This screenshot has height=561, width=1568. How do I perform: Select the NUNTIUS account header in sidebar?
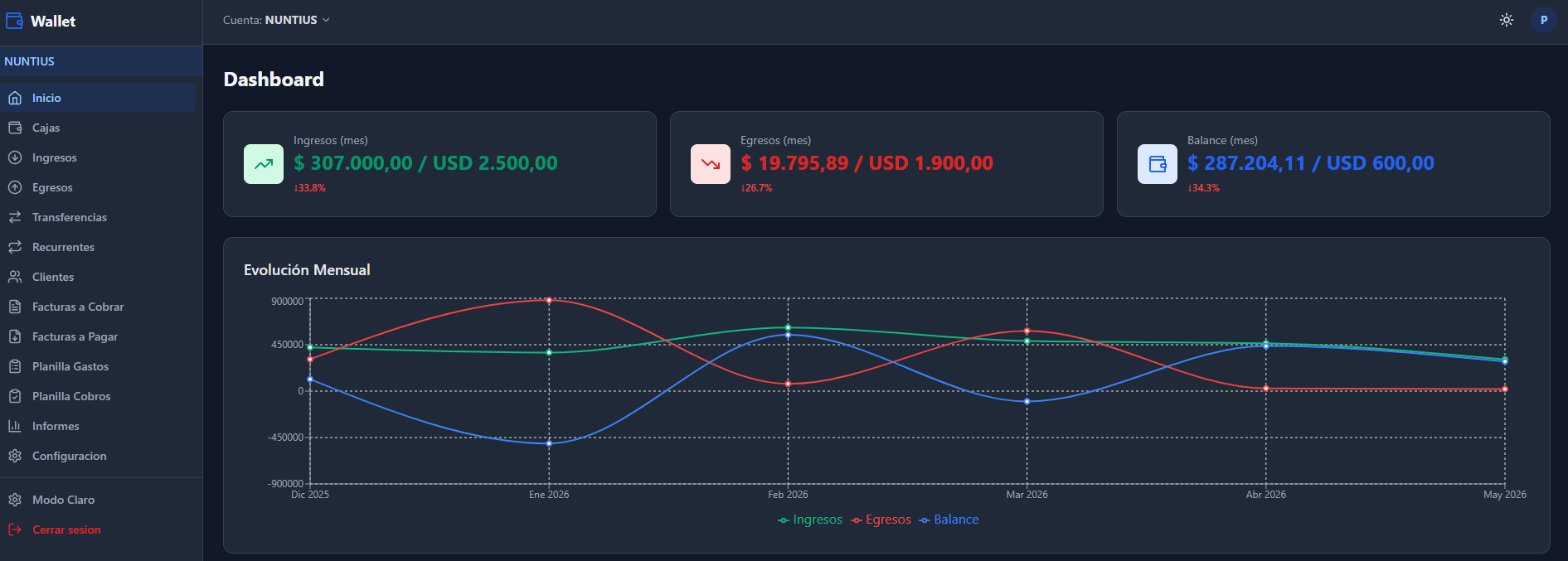pyautogui.click(x=101, y=61)
